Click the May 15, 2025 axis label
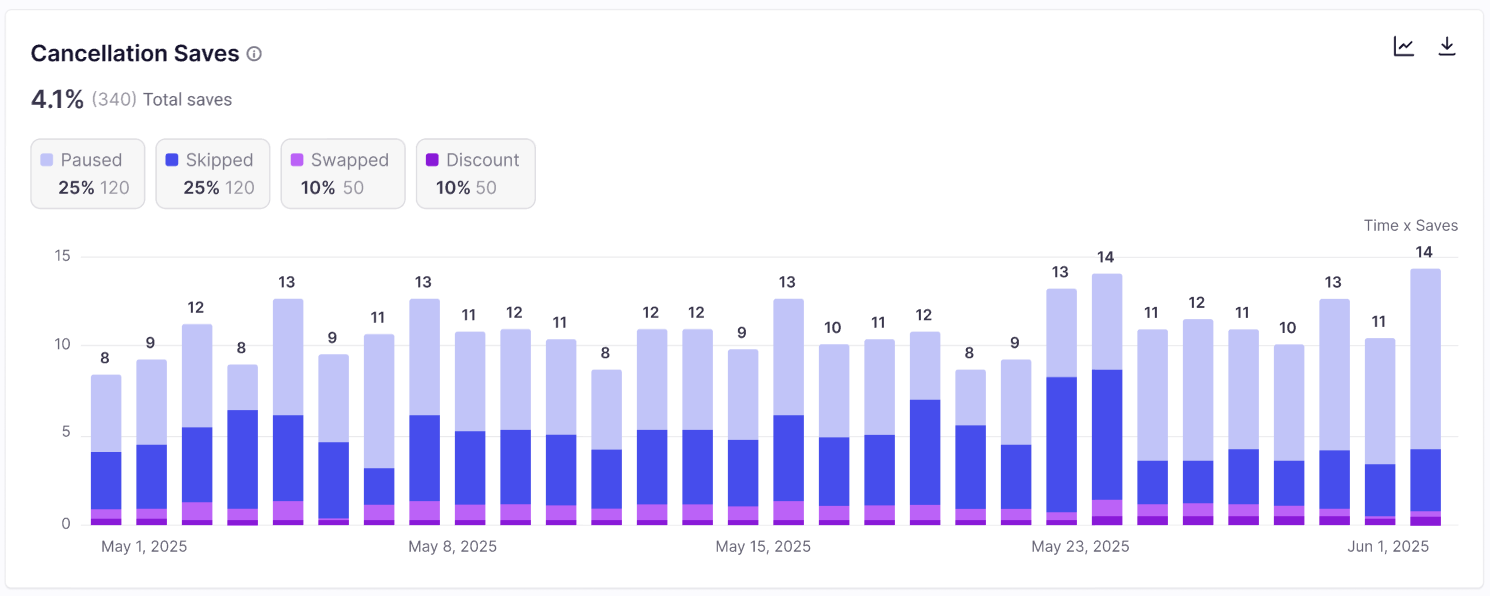Viewport: 1490px width, 596px height. click(763, 547)
